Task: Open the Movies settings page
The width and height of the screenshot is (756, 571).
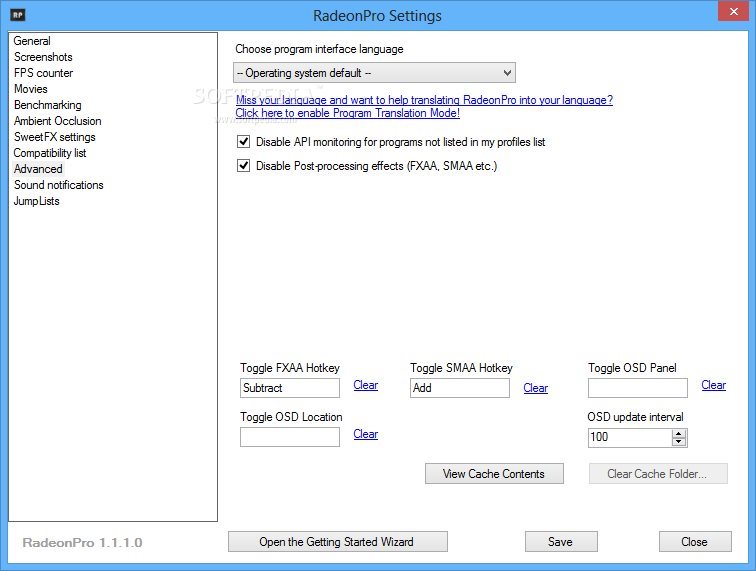Action: click(x=31, y=89)
